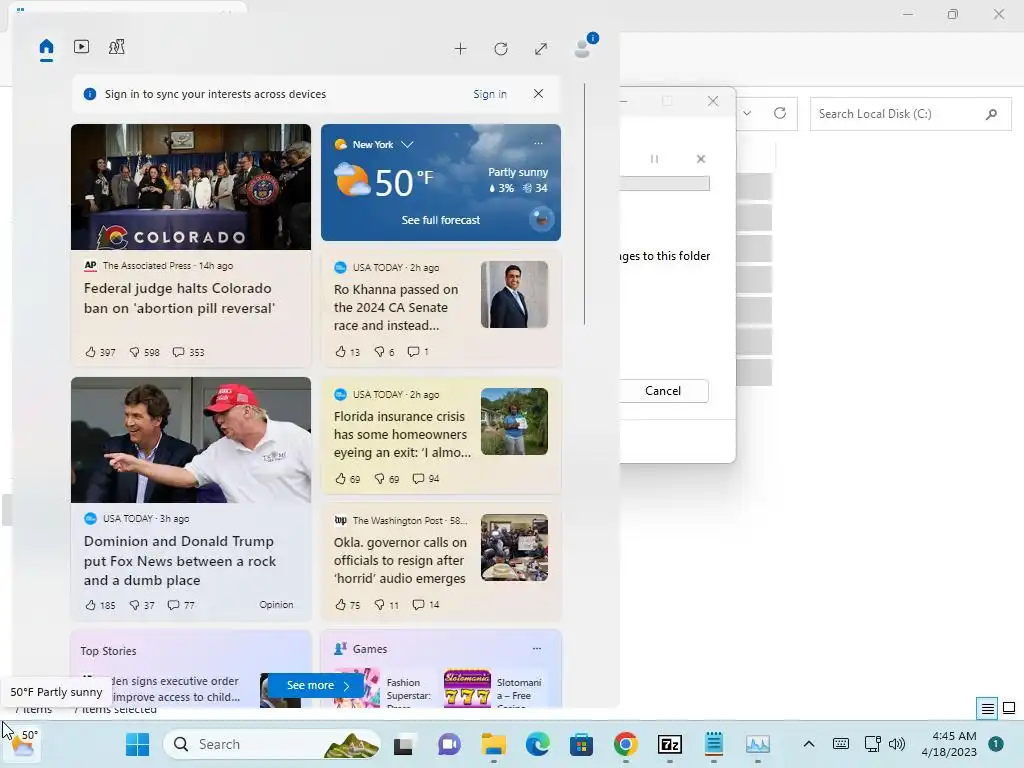Like the Colorado ban story
The height and width of the screenshot is (768, 1024).
click(100, 352)
